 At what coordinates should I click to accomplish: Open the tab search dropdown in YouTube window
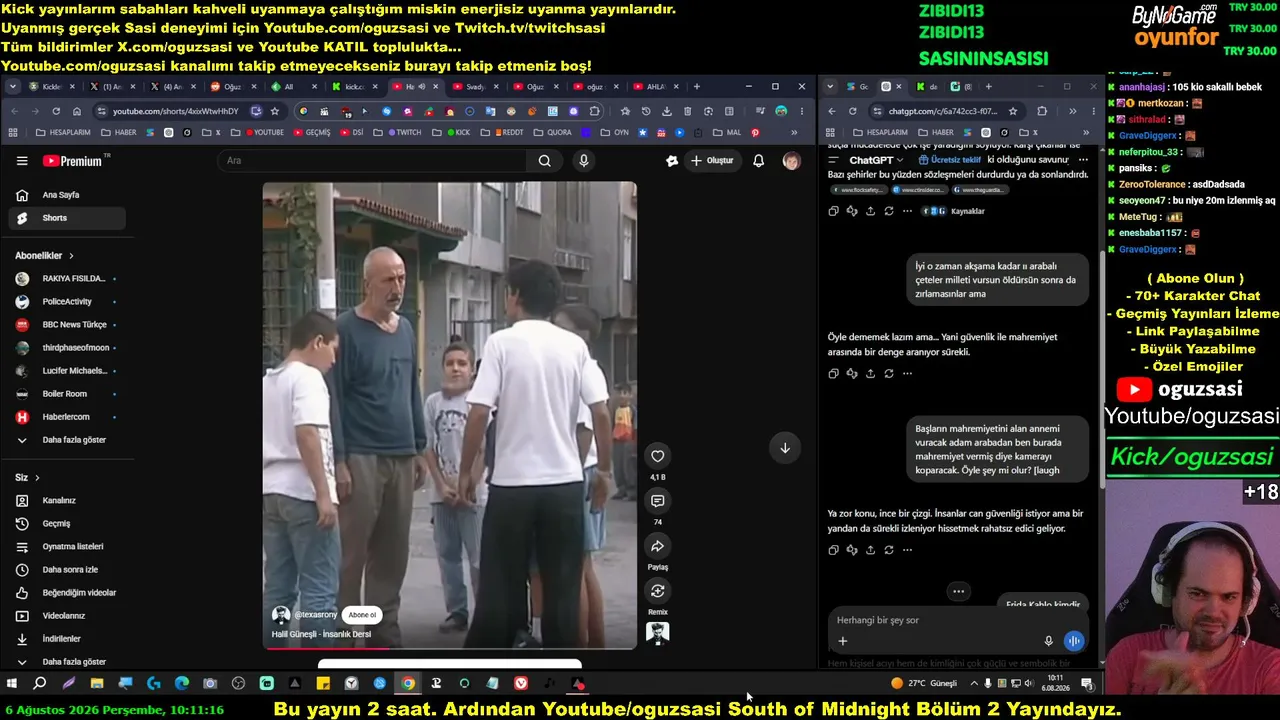pyautogui.click(x=13, y=87)
